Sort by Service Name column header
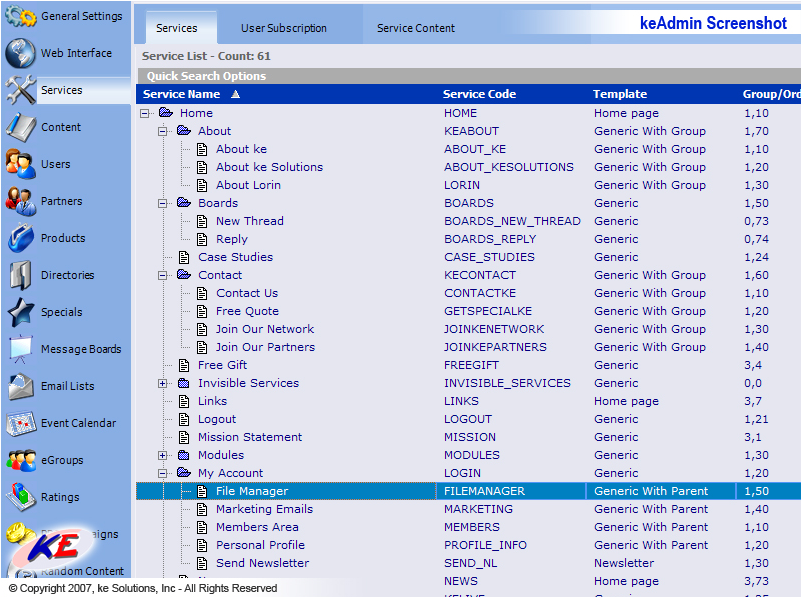 [x=179, y=94]
